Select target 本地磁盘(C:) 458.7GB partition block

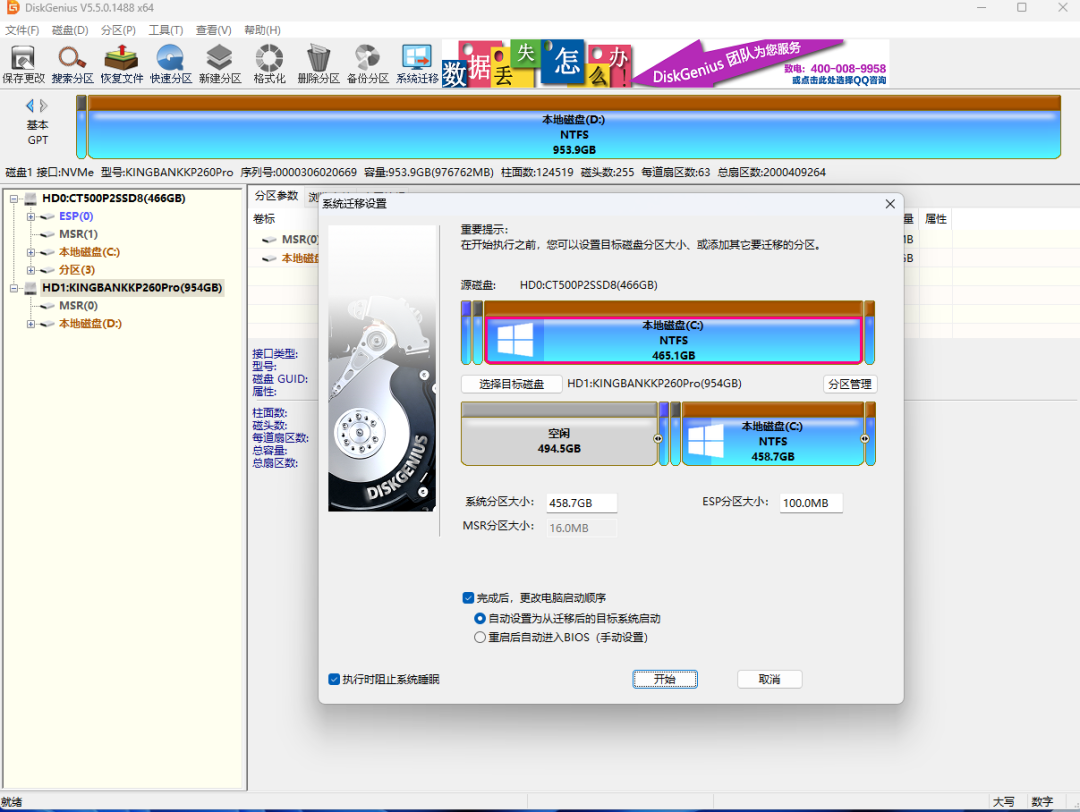pyautogui.click(x=773, y=435)
